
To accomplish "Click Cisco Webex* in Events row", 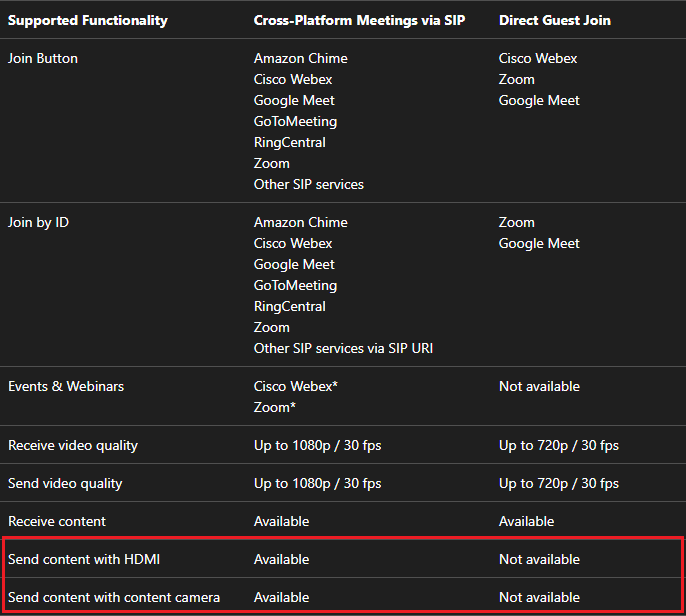I will (x=295, y=386).
